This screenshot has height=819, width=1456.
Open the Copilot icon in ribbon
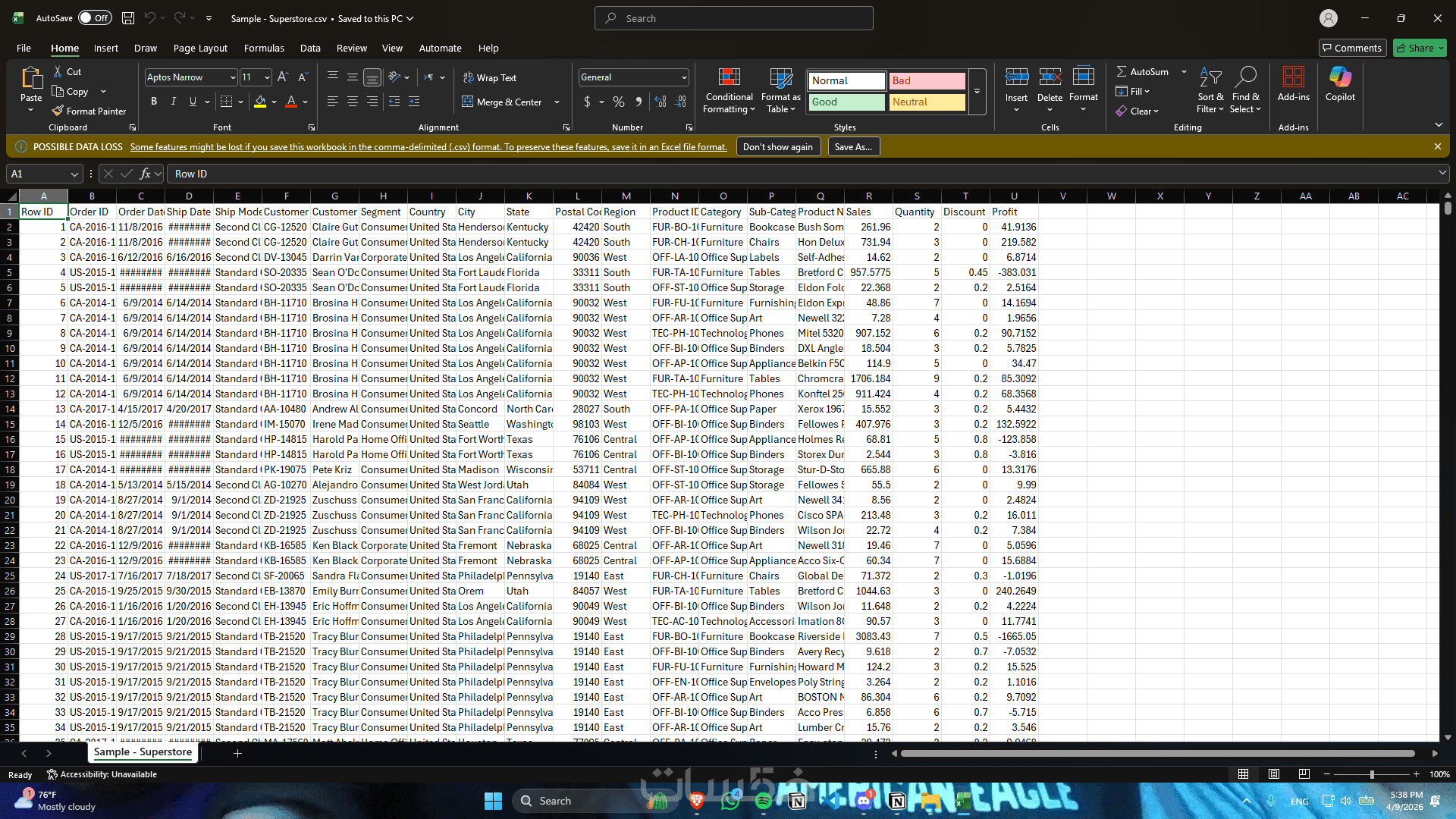click(x=1340, y=78)
